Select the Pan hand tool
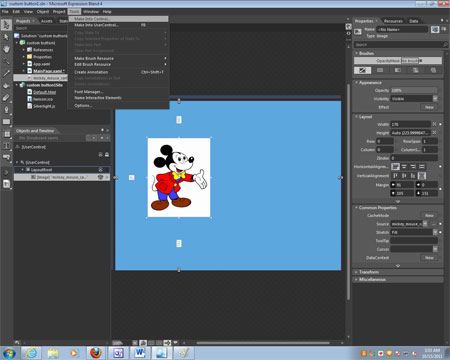Viewport: 450px width, 360px height. [6, 49]
